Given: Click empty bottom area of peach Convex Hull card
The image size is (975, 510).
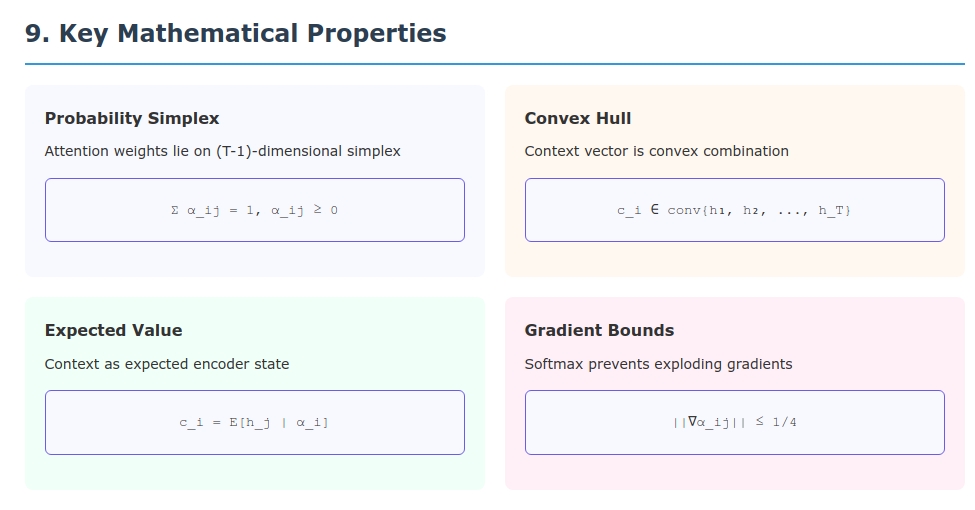Looking at the screenshot, I should coord(734,260).
